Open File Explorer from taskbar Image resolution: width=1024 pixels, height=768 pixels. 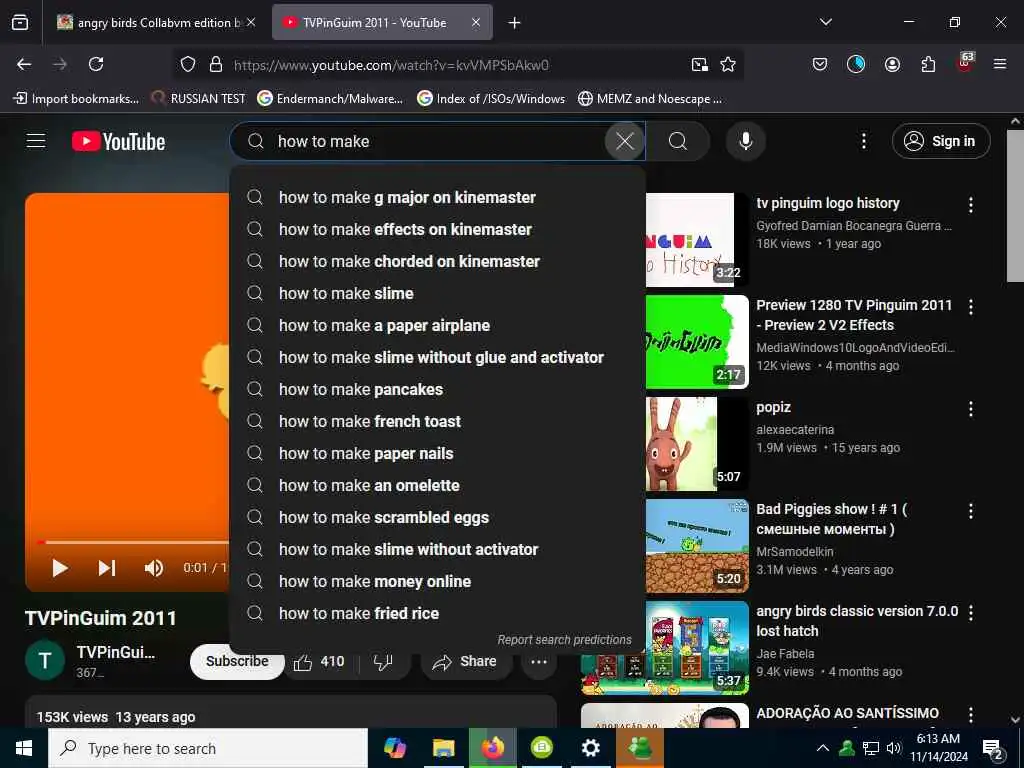click(x=443, y=748)
